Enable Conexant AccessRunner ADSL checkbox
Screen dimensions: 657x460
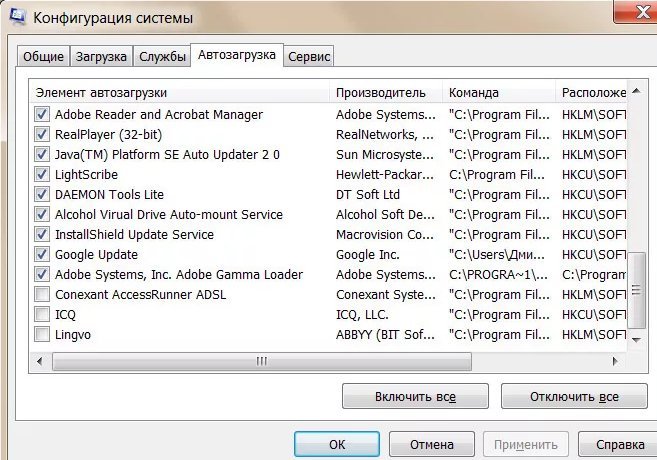pyautogui.click(x=41, y=294)
